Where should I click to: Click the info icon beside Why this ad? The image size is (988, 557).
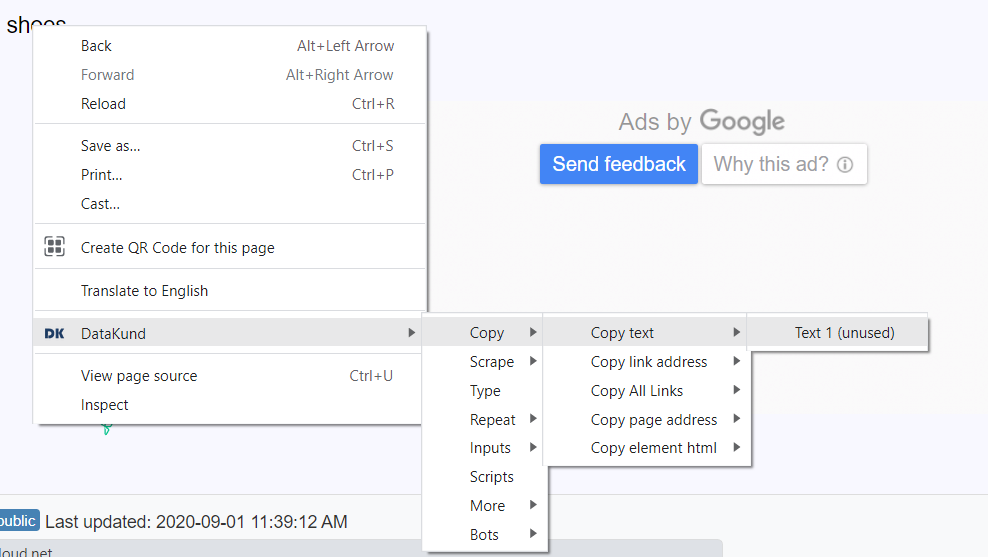845,165
